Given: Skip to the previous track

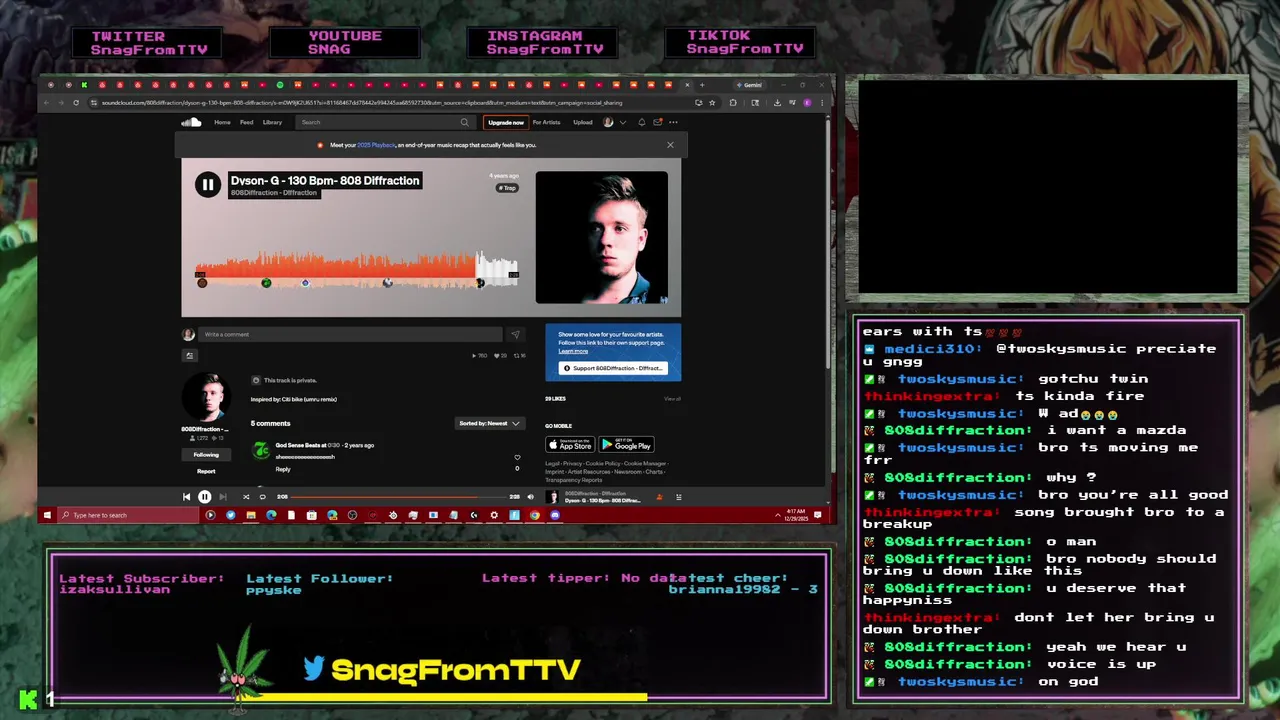Looking at the screenshot, I should (186, 496).
